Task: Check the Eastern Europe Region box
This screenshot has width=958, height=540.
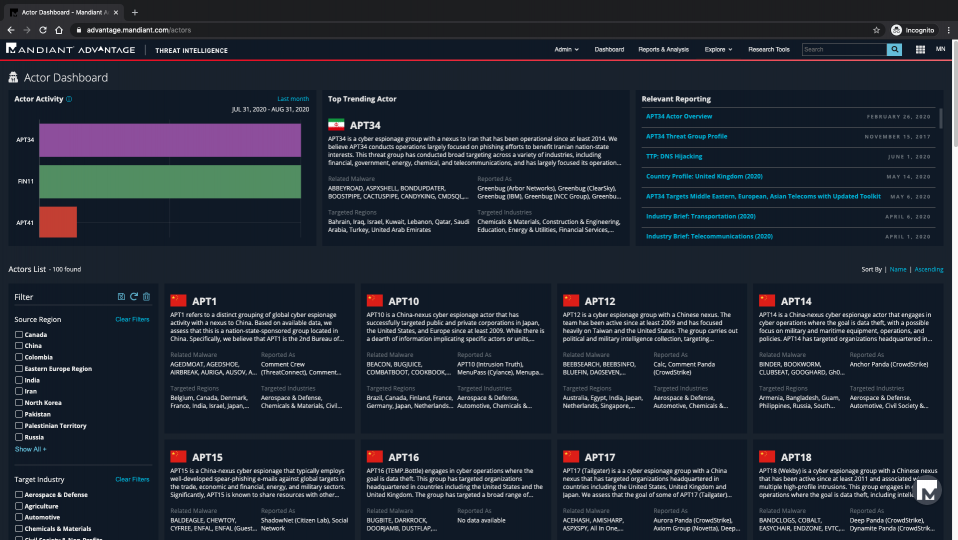Action: (19, 369)
